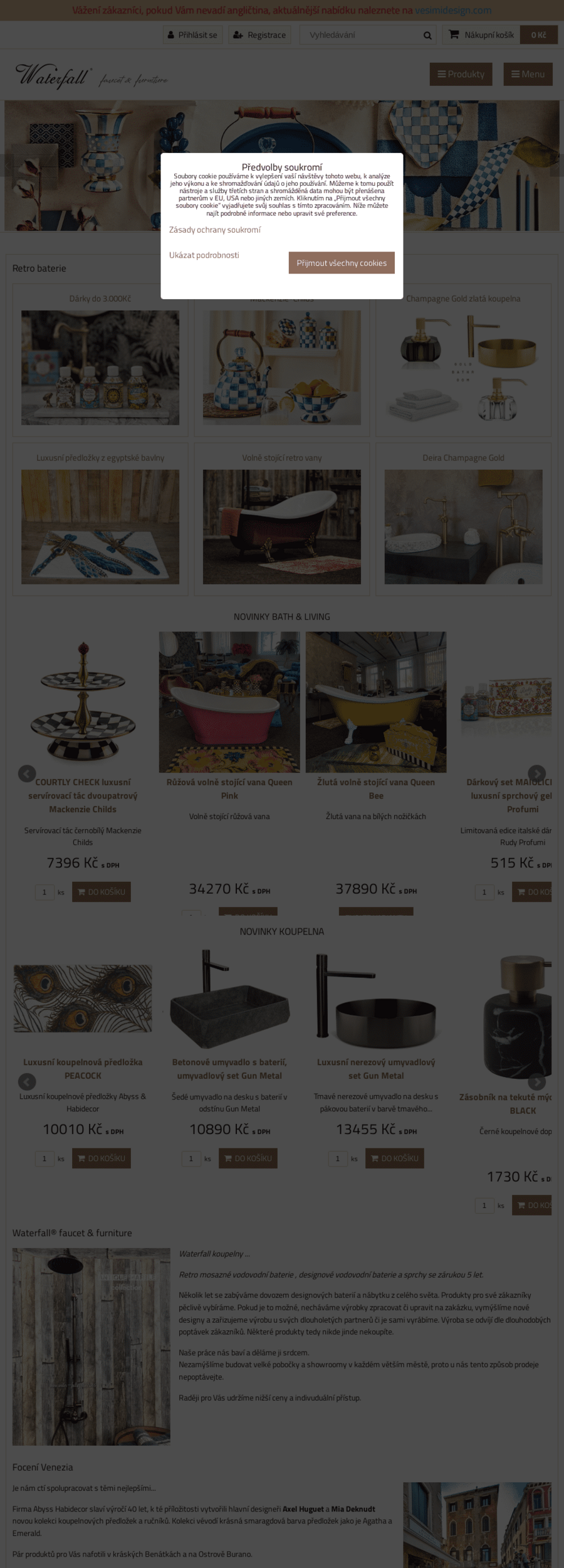Click the Přihlásit se login button
564x1568 pixels.
tap(192, 35)
